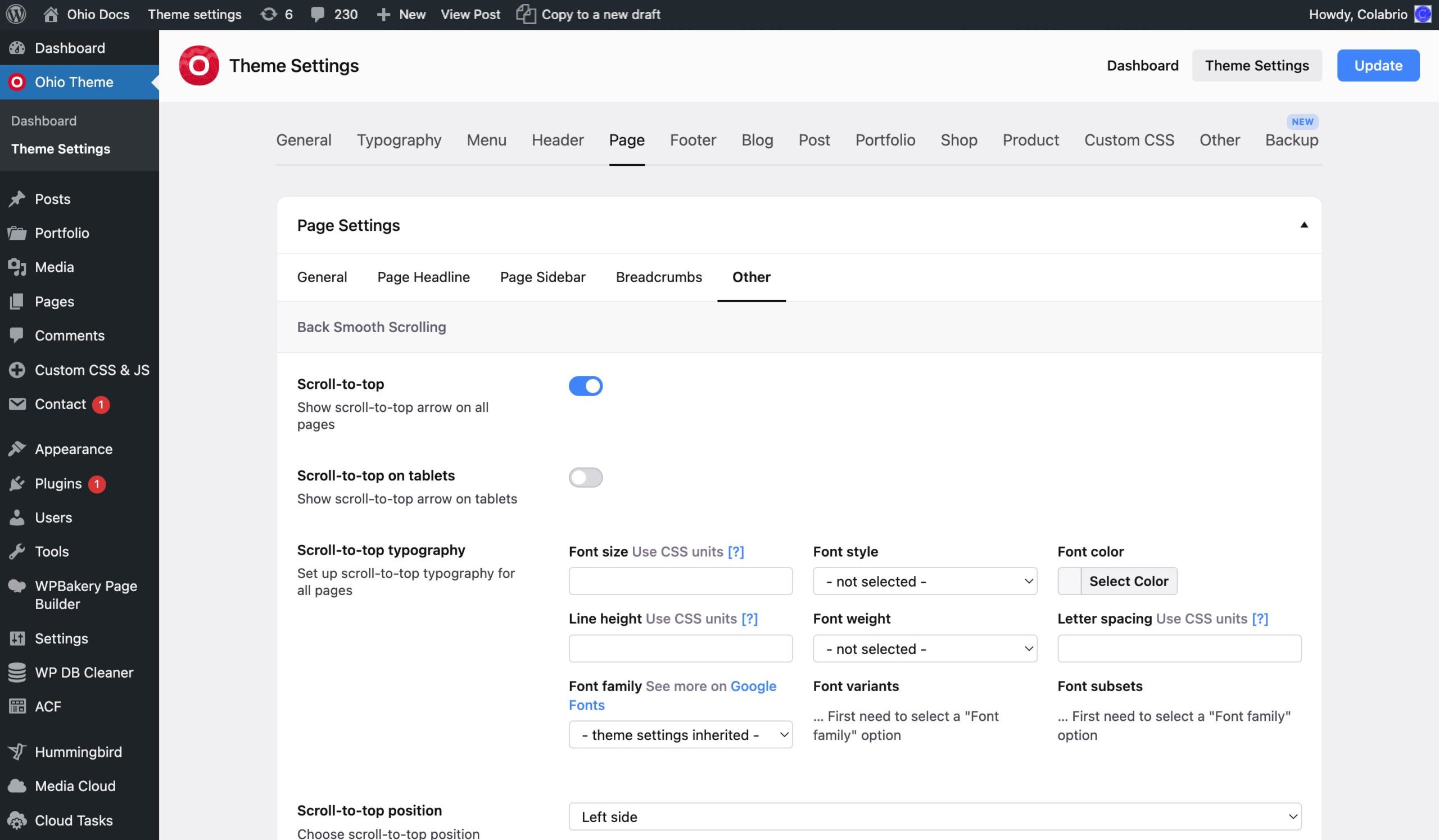1439x840 pixels.
Task: Click the Hummingbird icon
Action: click(x=17, y=752)
